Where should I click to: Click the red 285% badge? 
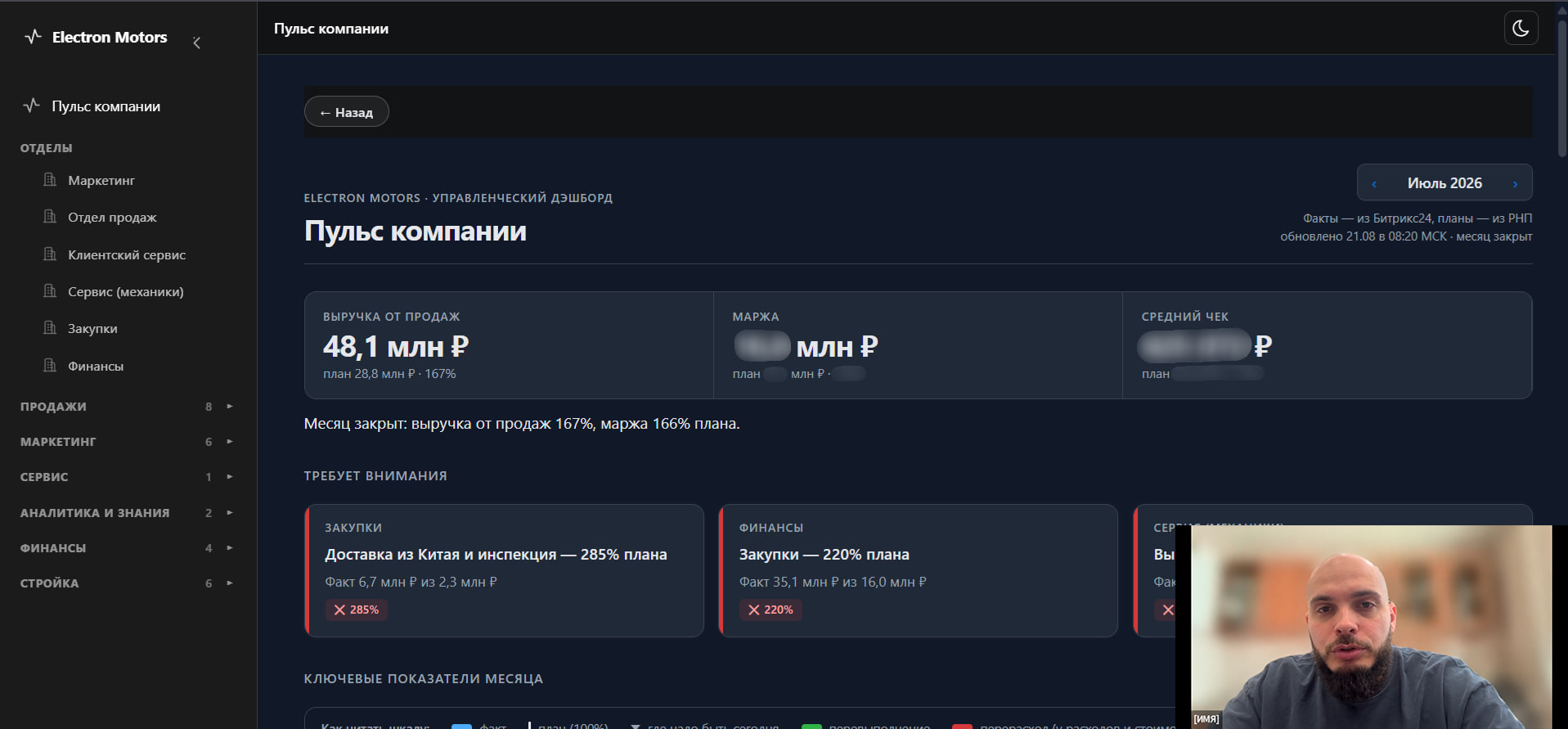[357, 610]
